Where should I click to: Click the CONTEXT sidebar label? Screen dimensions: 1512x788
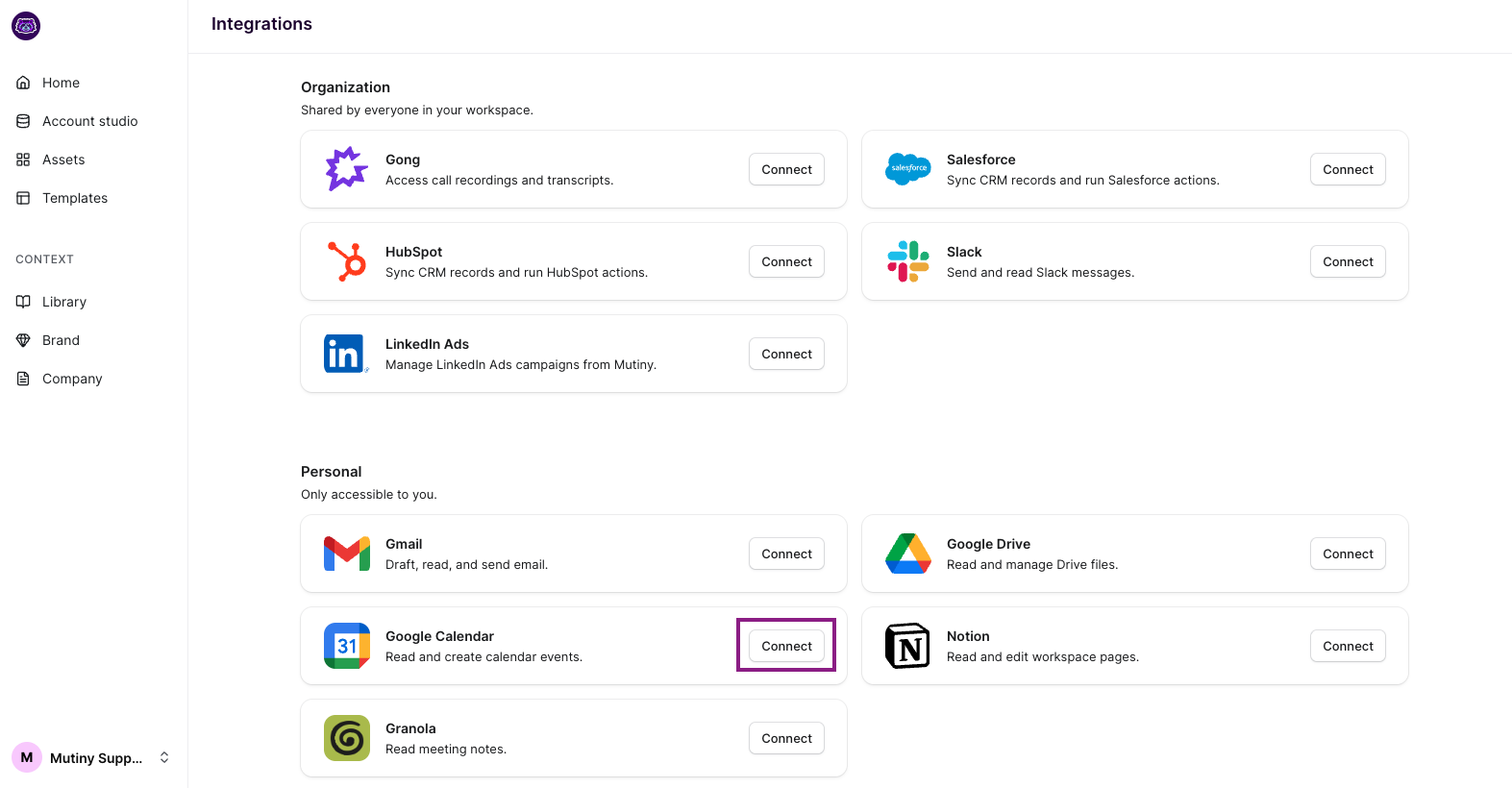[44, 259]
